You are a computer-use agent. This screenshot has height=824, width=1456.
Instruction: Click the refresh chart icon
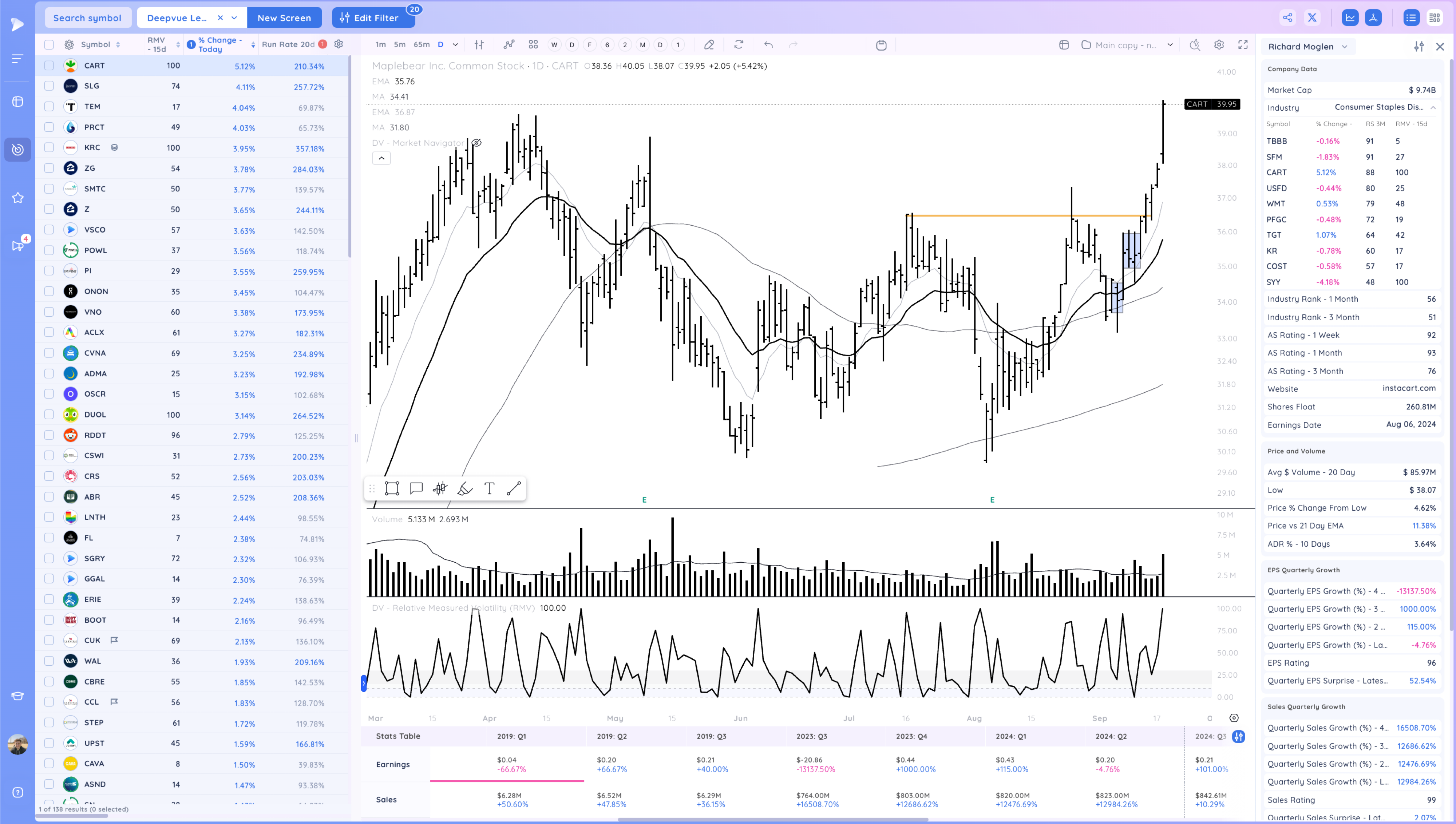pos(739,45)
